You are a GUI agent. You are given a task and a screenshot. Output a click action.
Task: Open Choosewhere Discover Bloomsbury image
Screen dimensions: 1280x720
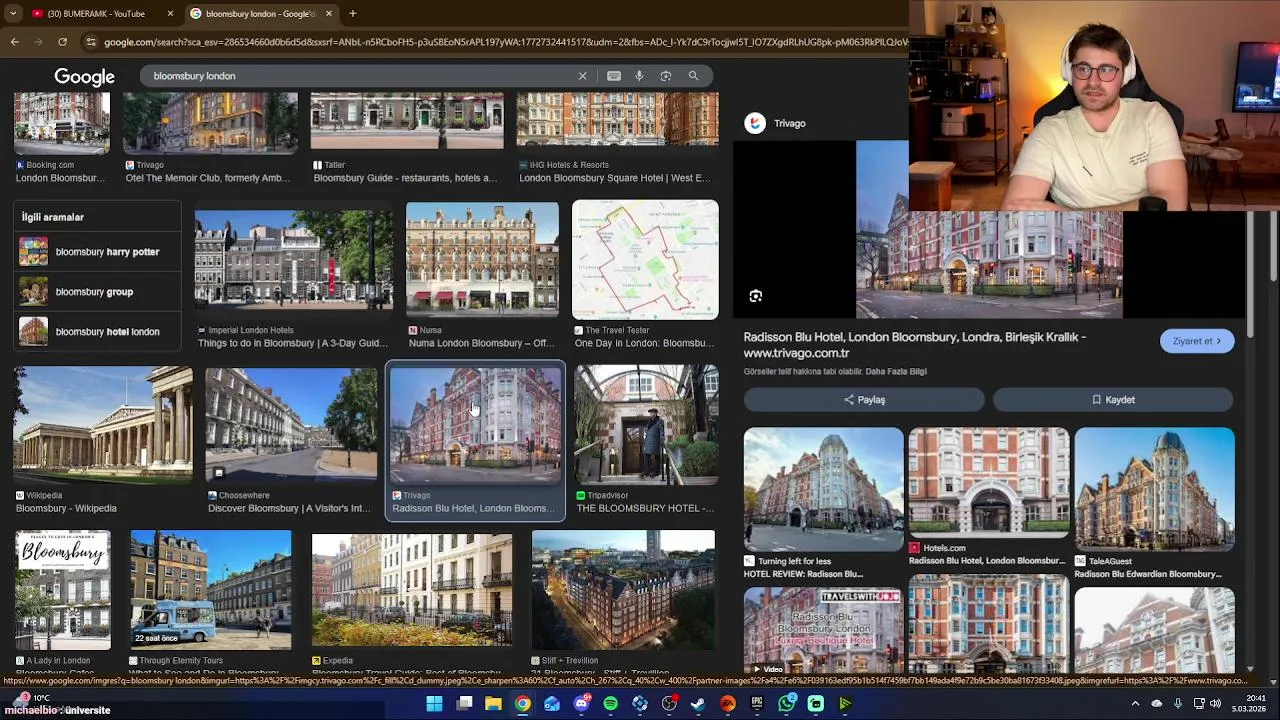pyautogui.click(x=291, y=425)
